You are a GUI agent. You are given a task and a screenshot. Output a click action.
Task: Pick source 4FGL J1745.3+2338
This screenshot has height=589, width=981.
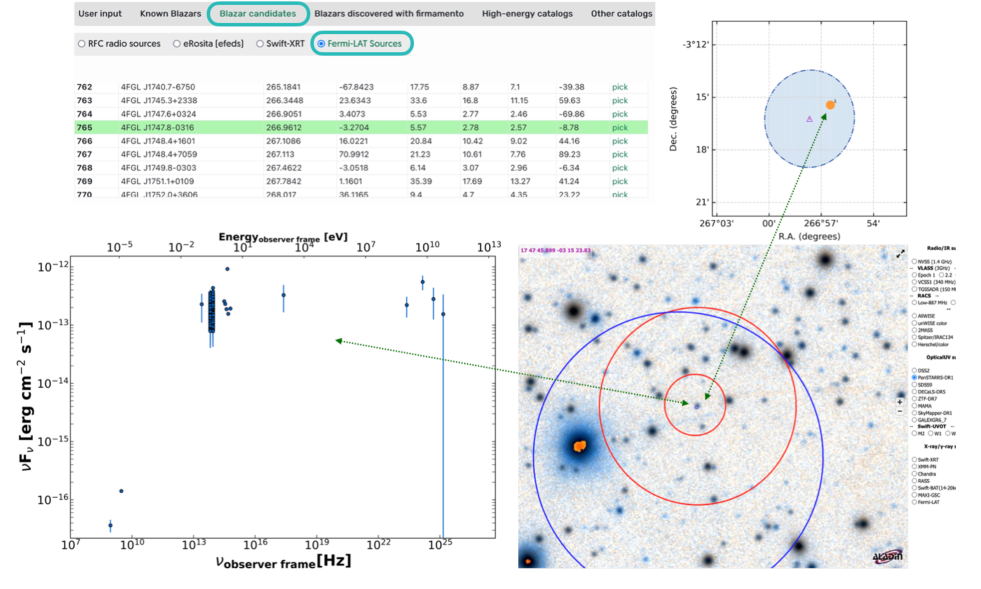tap(619, 101)
